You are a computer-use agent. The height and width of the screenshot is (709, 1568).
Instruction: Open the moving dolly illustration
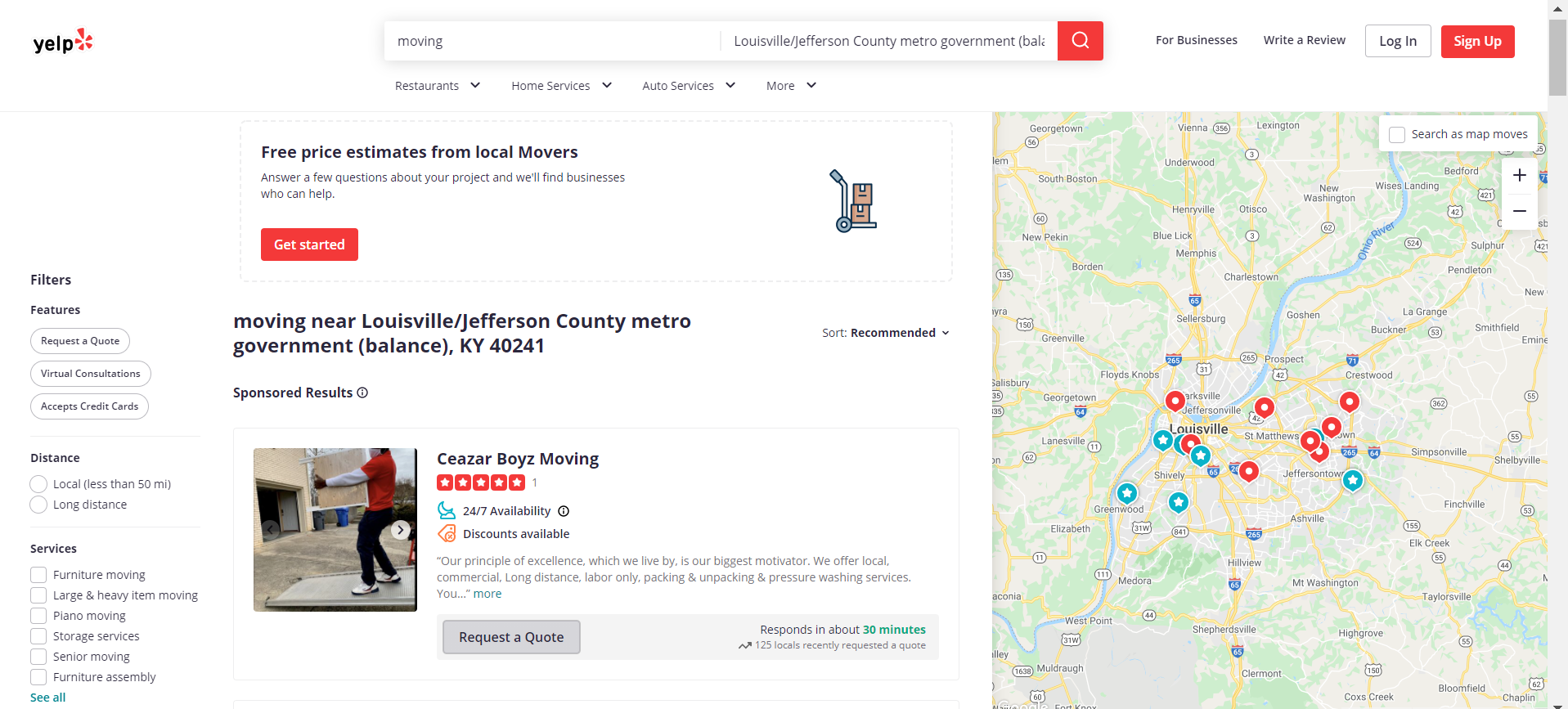pos(853,201)
